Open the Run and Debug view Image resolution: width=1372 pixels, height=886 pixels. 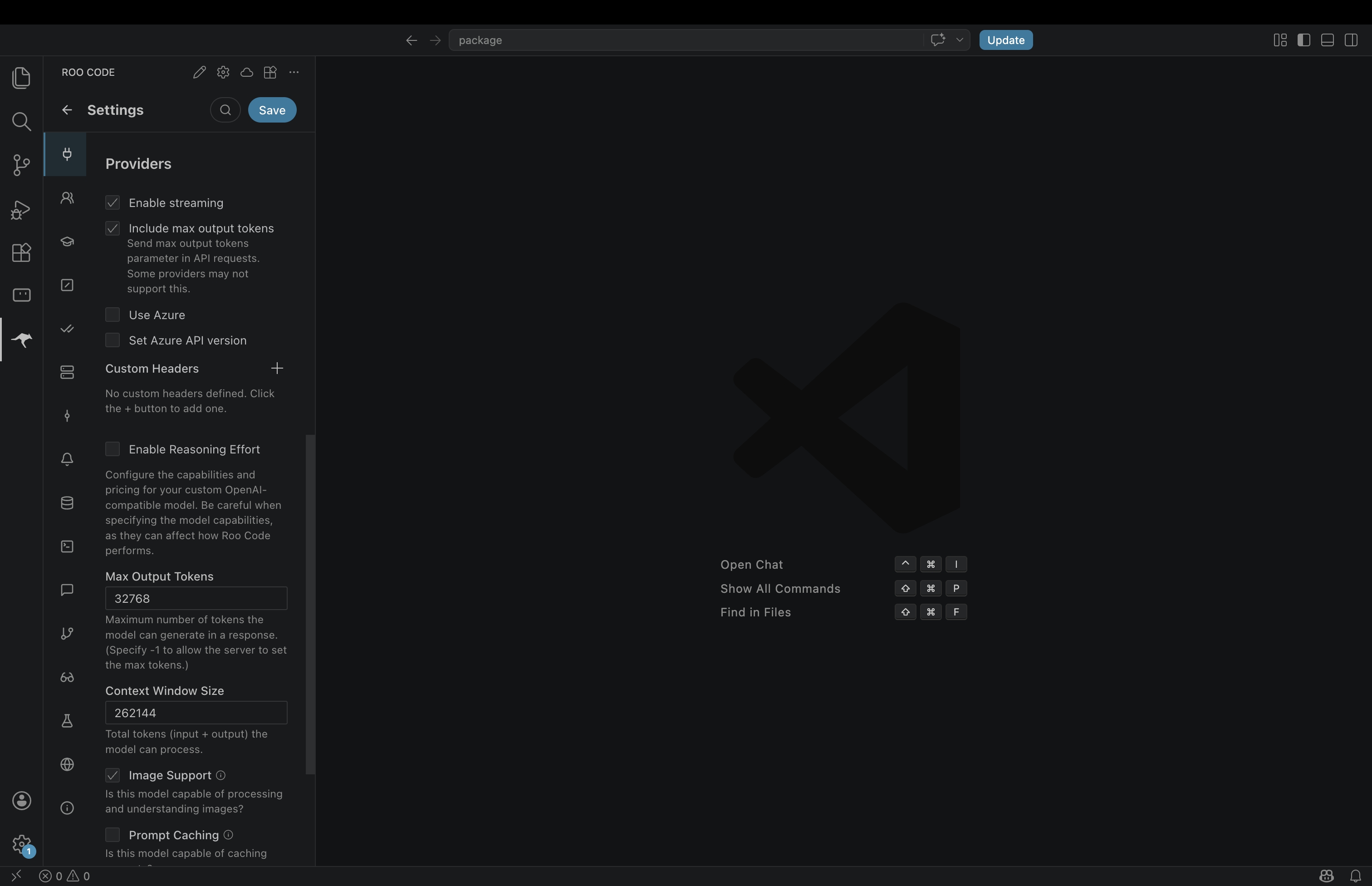(21, 209)
